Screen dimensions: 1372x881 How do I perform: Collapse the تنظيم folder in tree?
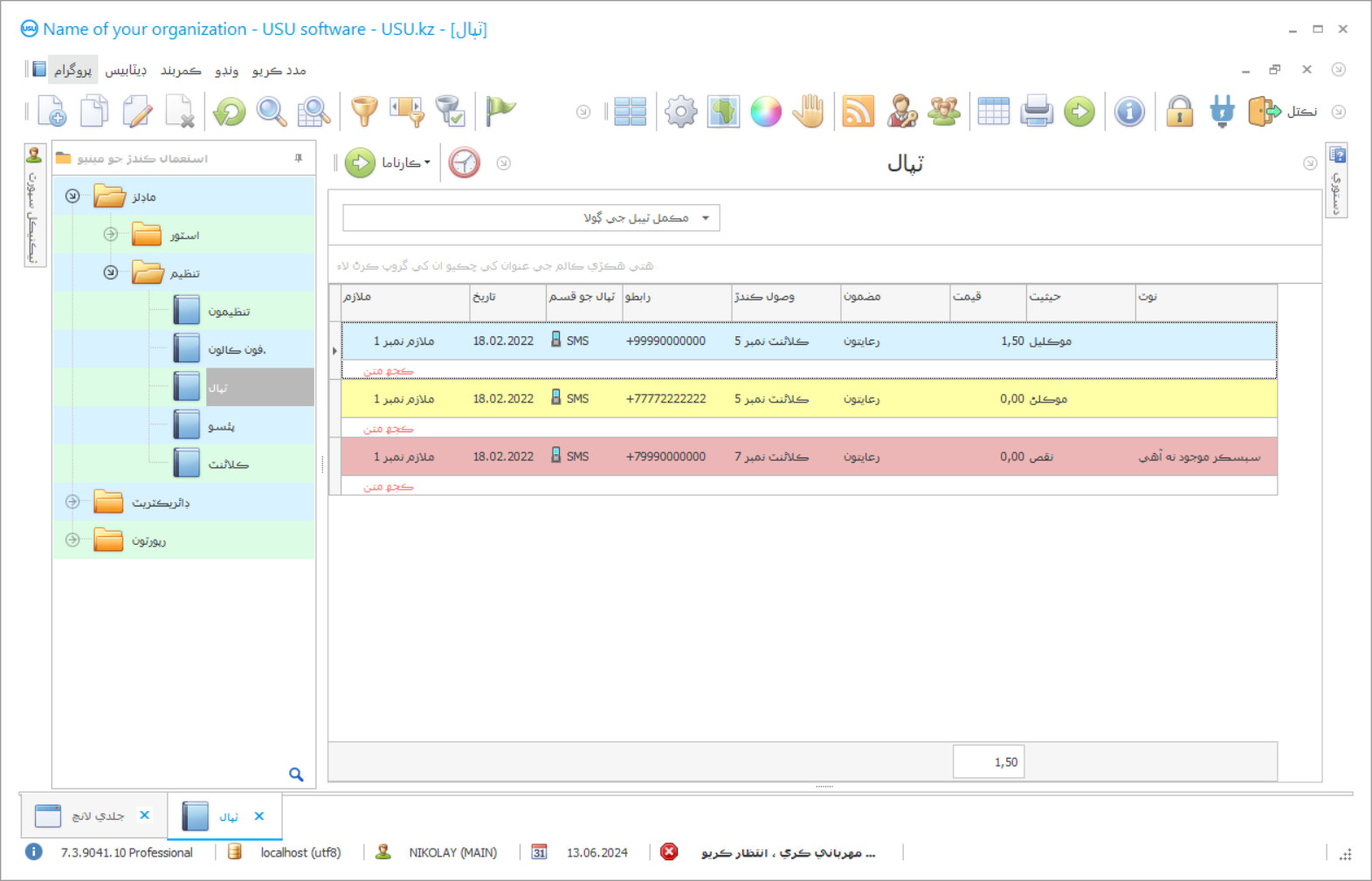(111, 272)
